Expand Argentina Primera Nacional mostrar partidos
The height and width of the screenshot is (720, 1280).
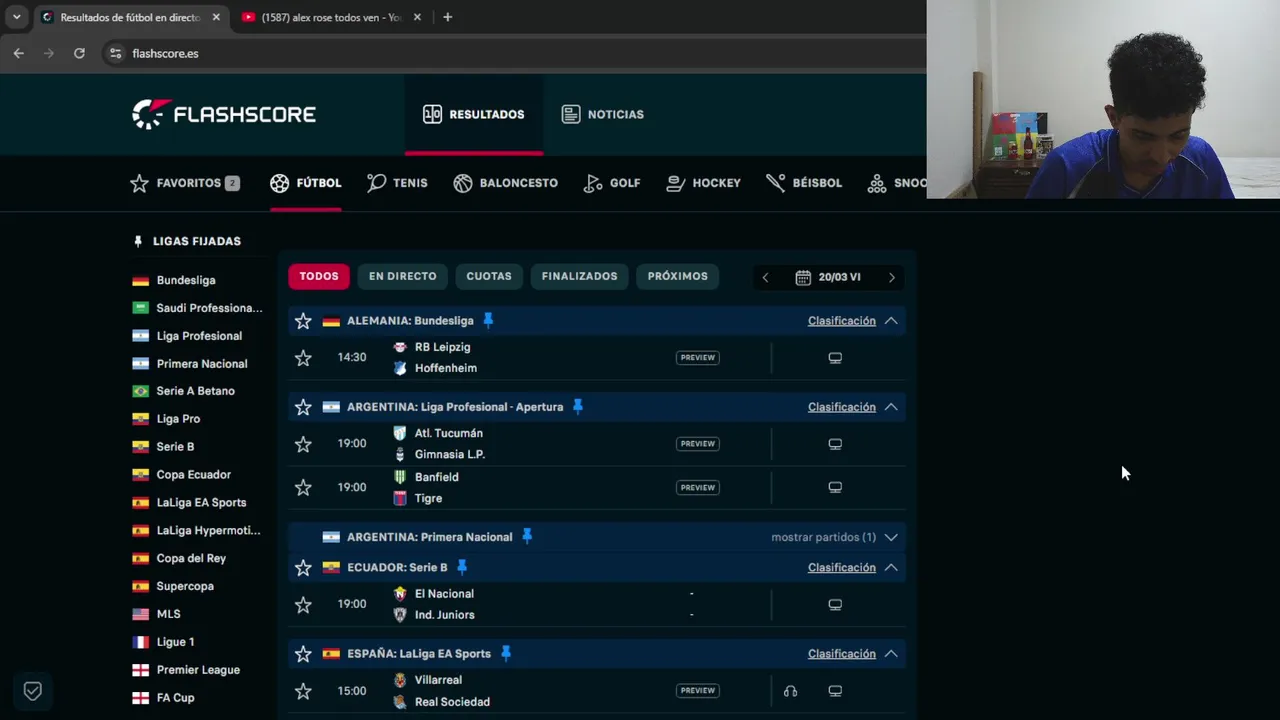pos(834,537)
